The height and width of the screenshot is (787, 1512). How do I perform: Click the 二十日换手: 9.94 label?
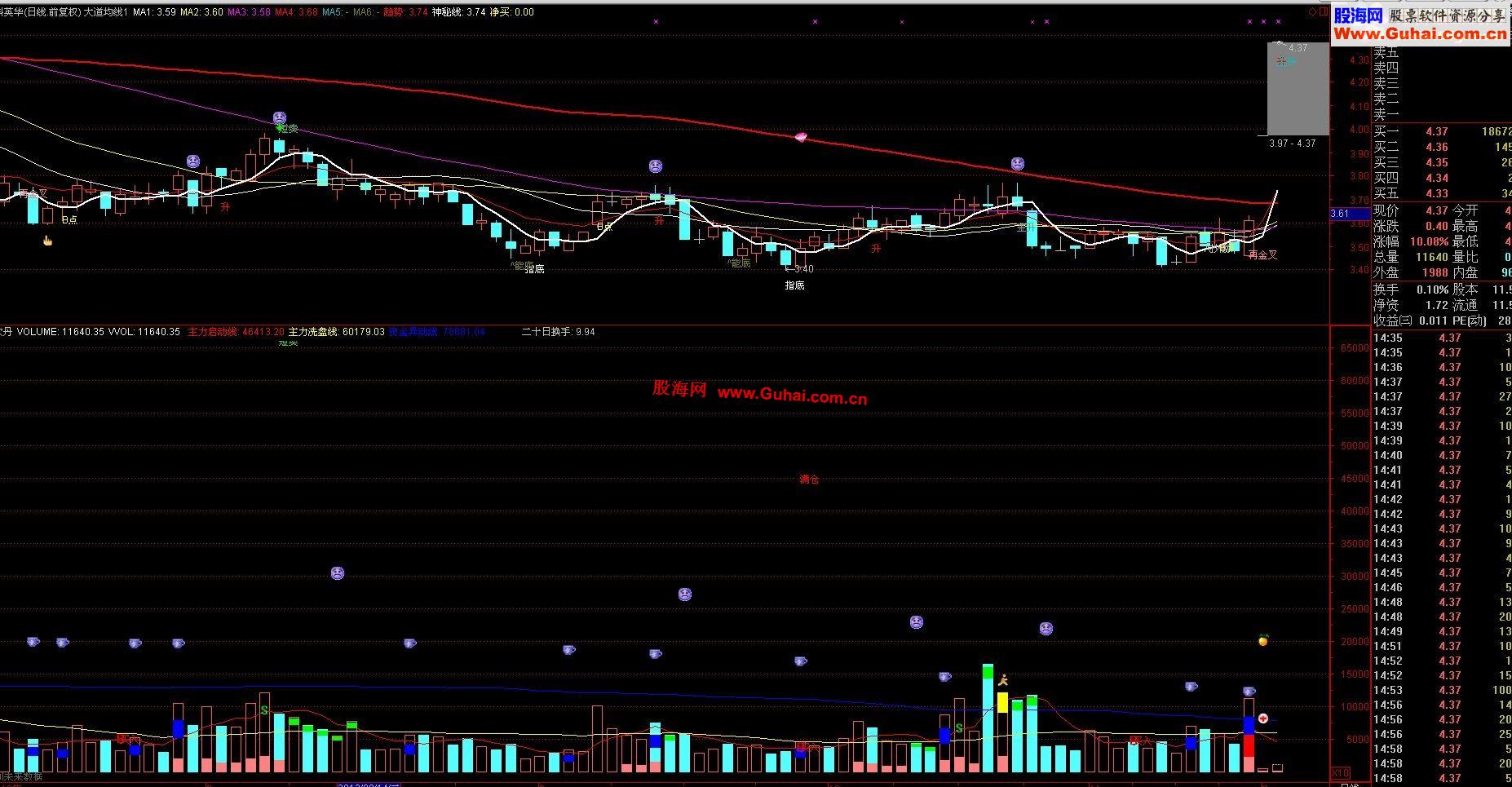(559, 332)
